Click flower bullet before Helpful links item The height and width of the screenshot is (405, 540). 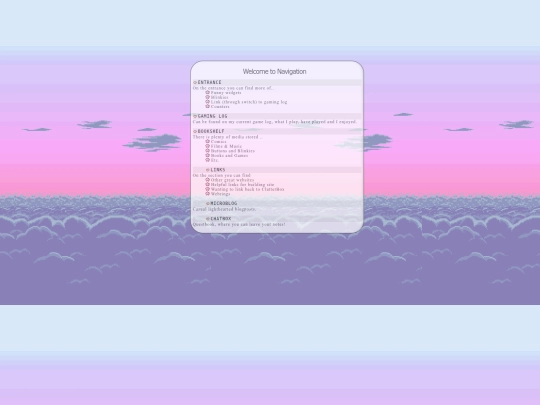pyautogui.click(x=207, y=184)
